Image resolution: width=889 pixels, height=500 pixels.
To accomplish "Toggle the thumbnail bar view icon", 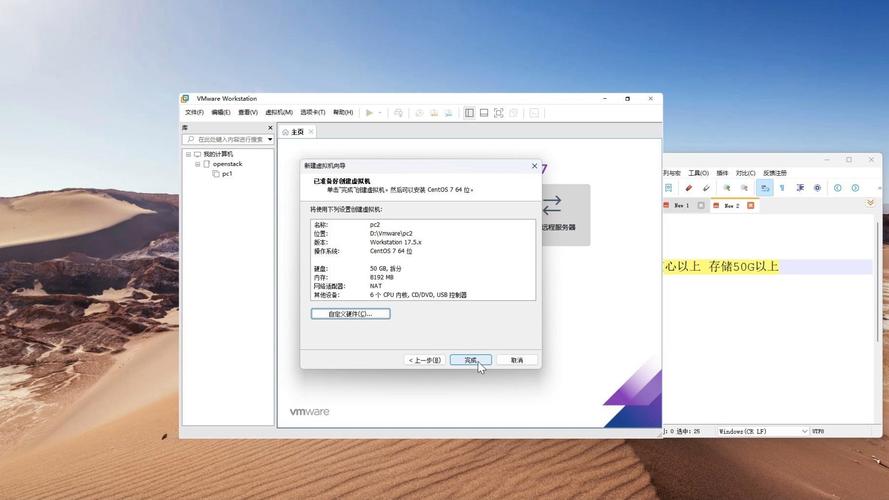I will [484, 113].
